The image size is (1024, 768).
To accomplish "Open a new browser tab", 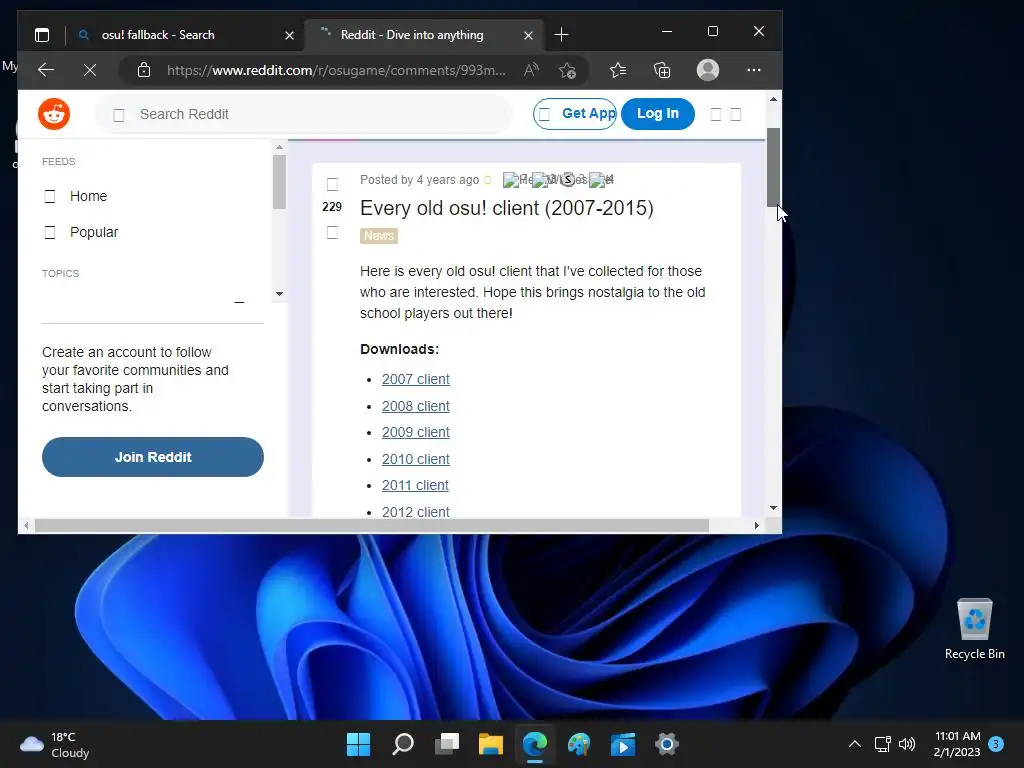I will tap(561, 35).
